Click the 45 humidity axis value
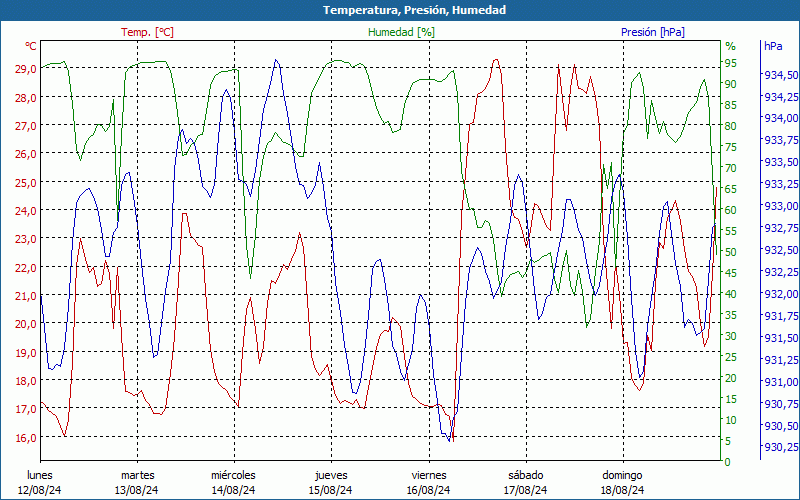The width and height of the screenshot is (800, 500). (x=731, y=272)
